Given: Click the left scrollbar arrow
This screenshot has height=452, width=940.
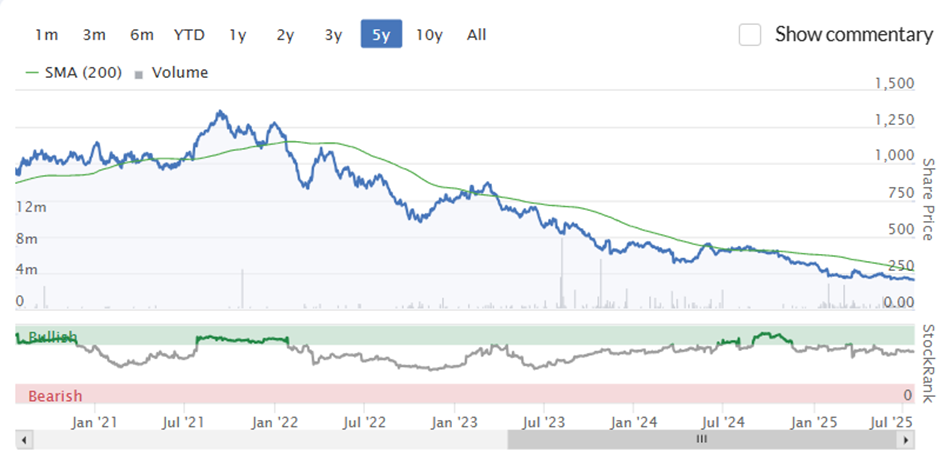Looking at the screenshot, I should coord(23,440).
